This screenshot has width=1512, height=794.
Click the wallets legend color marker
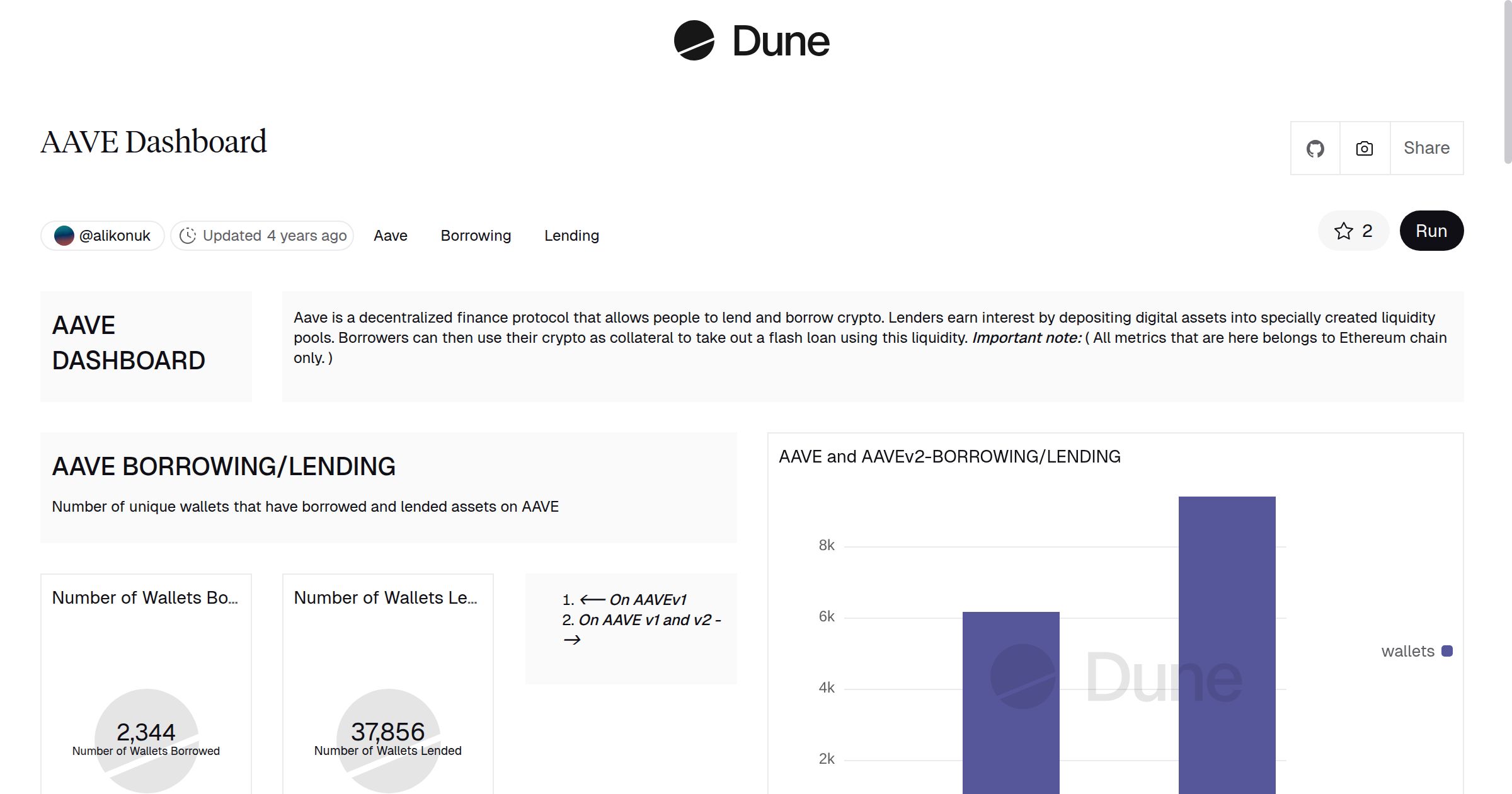[x=1446, y=650]
